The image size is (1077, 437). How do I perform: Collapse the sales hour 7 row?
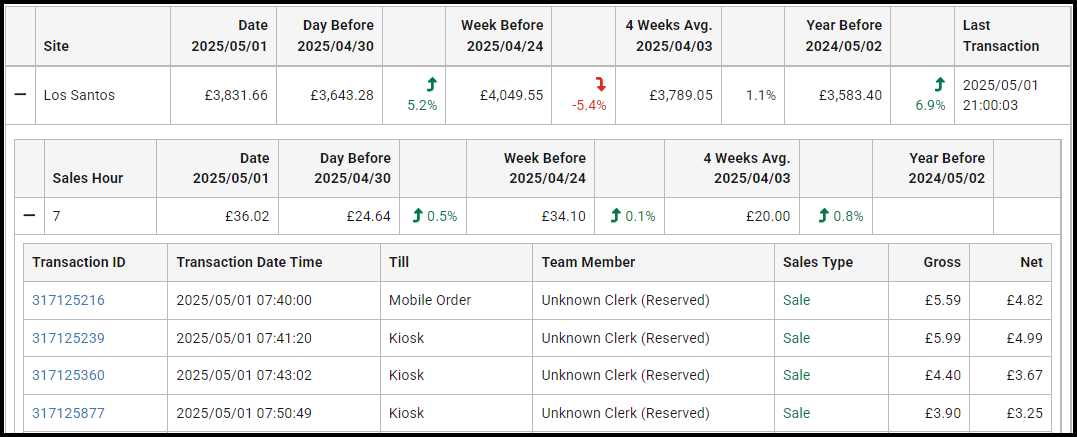pos(30,216)
